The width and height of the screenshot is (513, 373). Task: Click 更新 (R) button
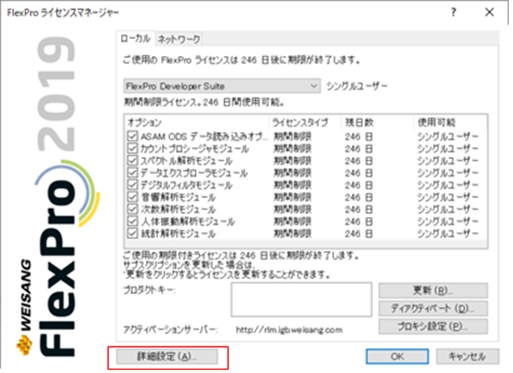pyautogui.click(x=433, y=290)
